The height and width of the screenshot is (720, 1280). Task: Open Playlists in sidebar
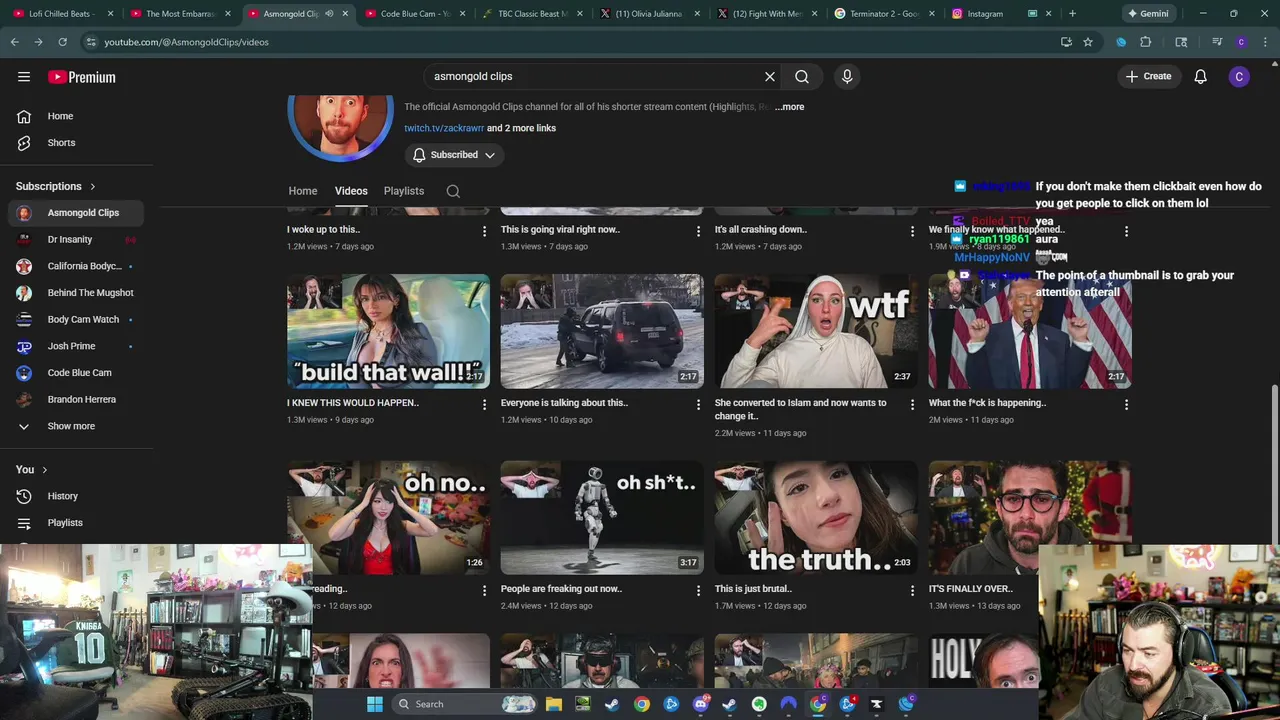point(75,522)
